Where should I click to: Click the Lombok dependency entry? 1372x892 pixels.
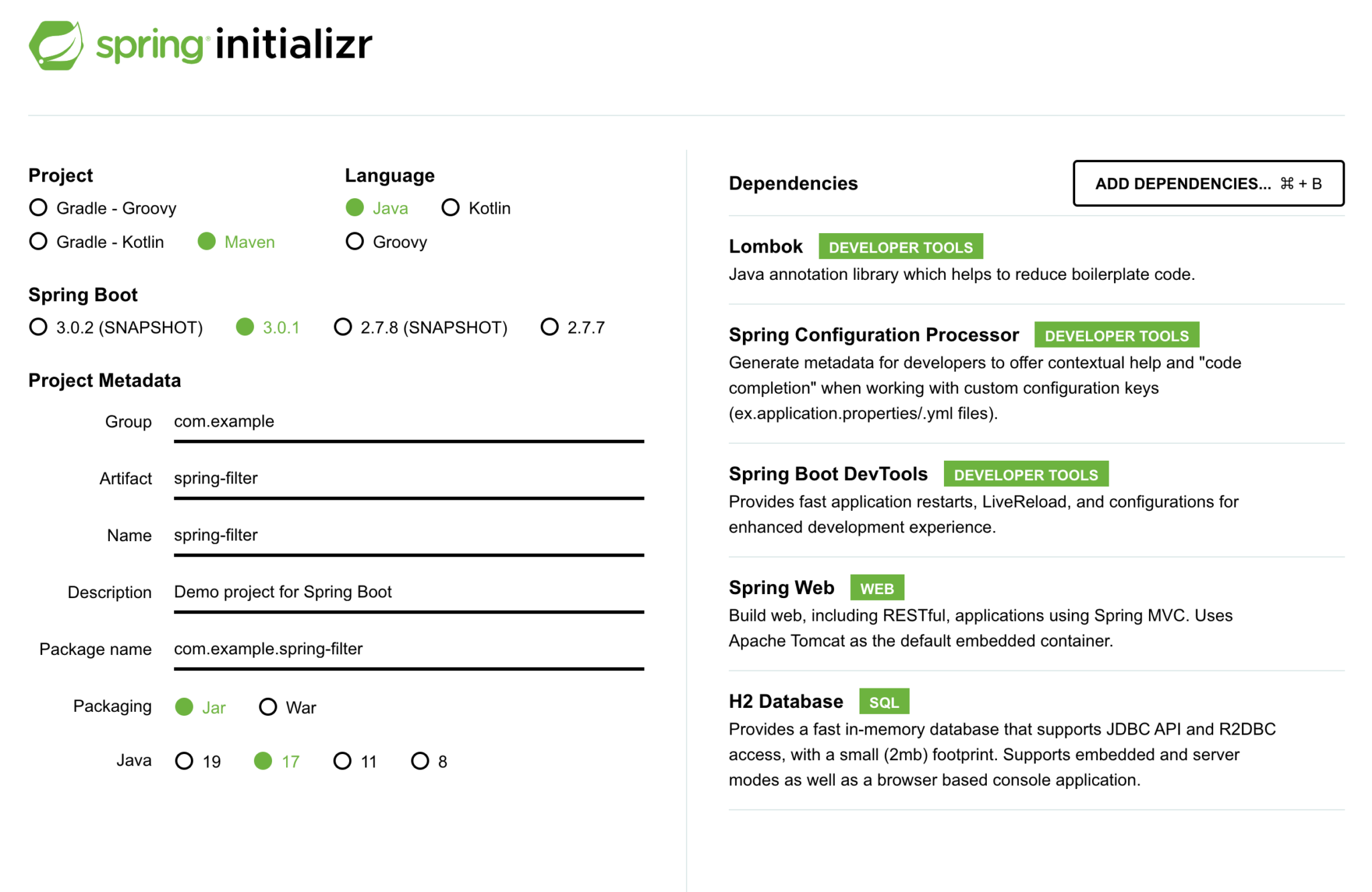click(x=766, y=246)
